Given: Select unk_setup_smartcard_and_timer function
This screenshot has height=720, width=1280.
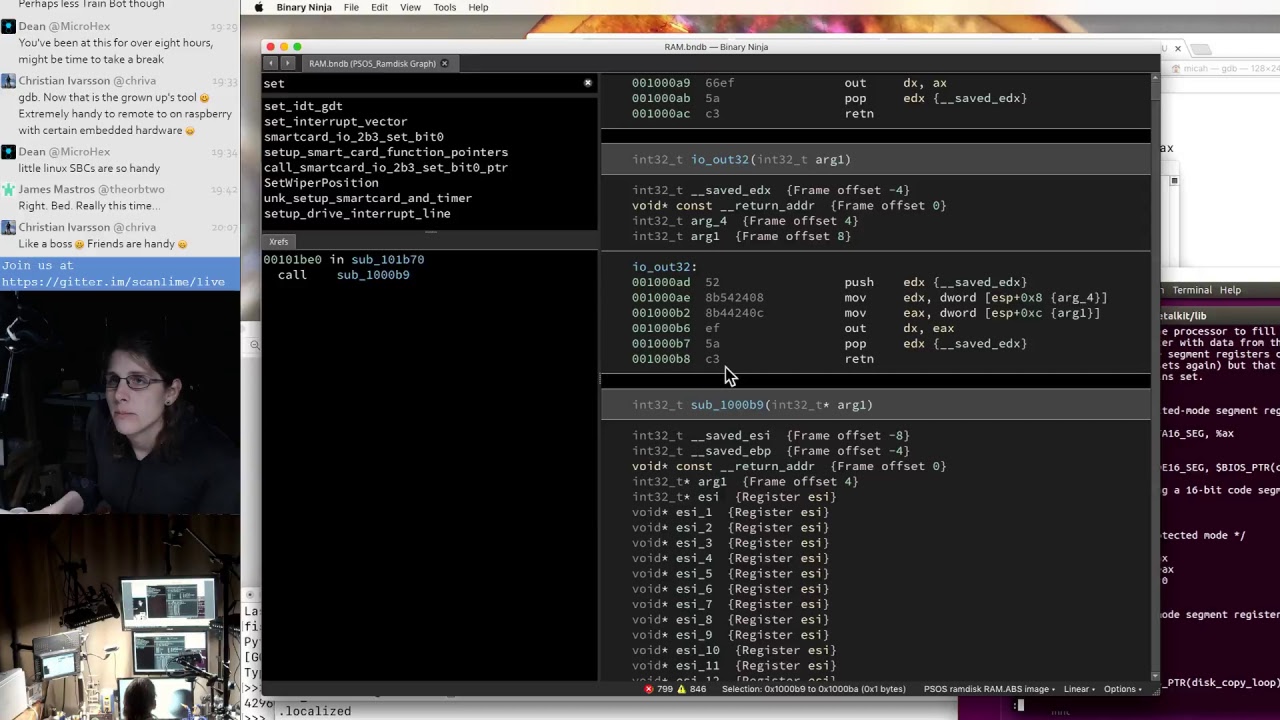Looking at the screenshot, I should point(368,198).
